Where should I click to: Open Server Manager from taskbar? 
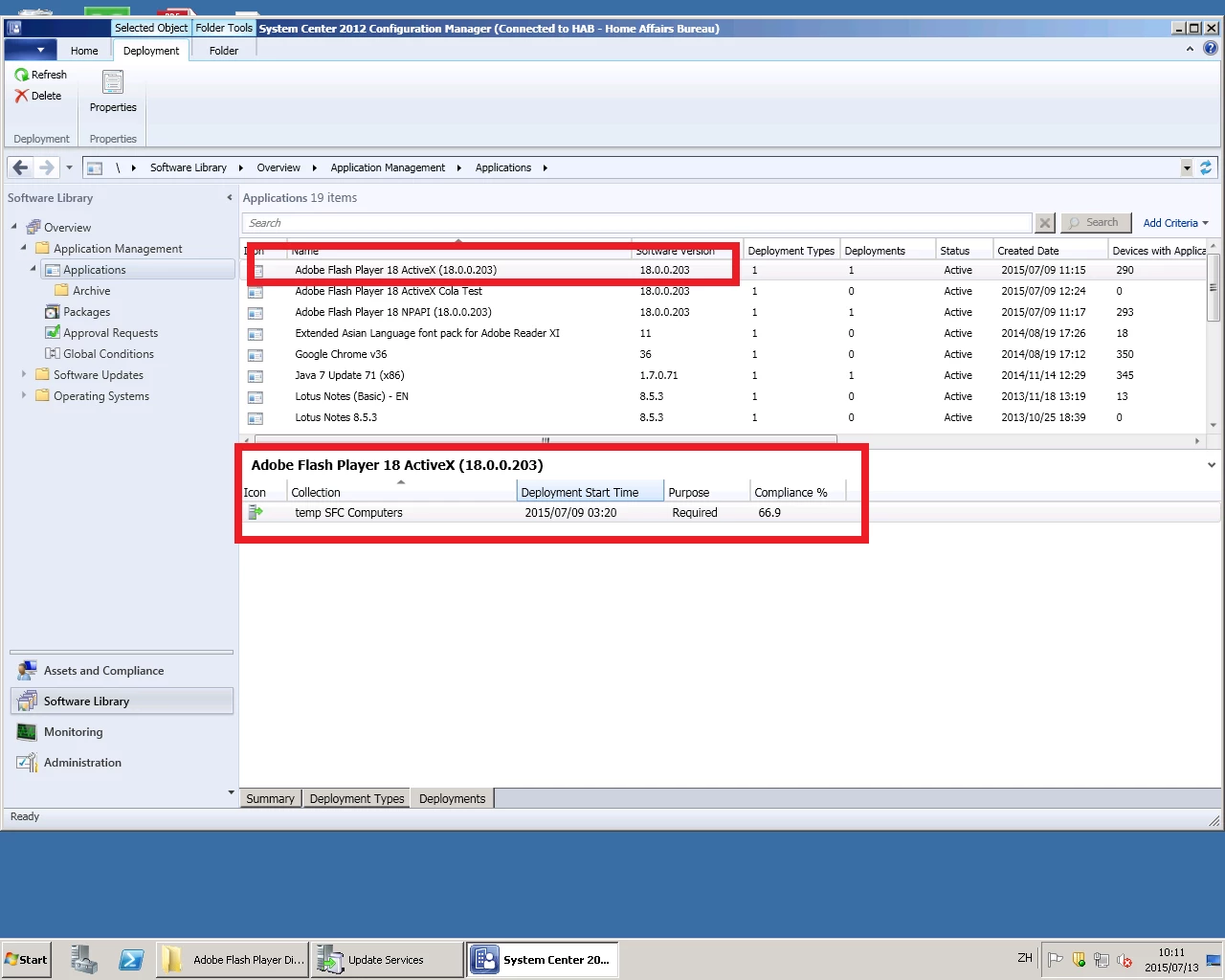coord(84,959)
